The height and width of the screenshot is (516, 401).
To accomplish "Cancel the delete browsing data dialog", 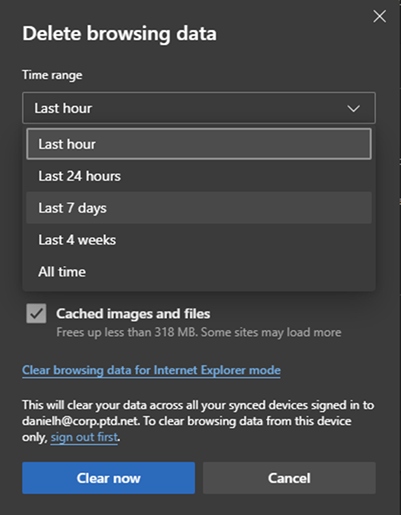I will [x=289, y=478].
